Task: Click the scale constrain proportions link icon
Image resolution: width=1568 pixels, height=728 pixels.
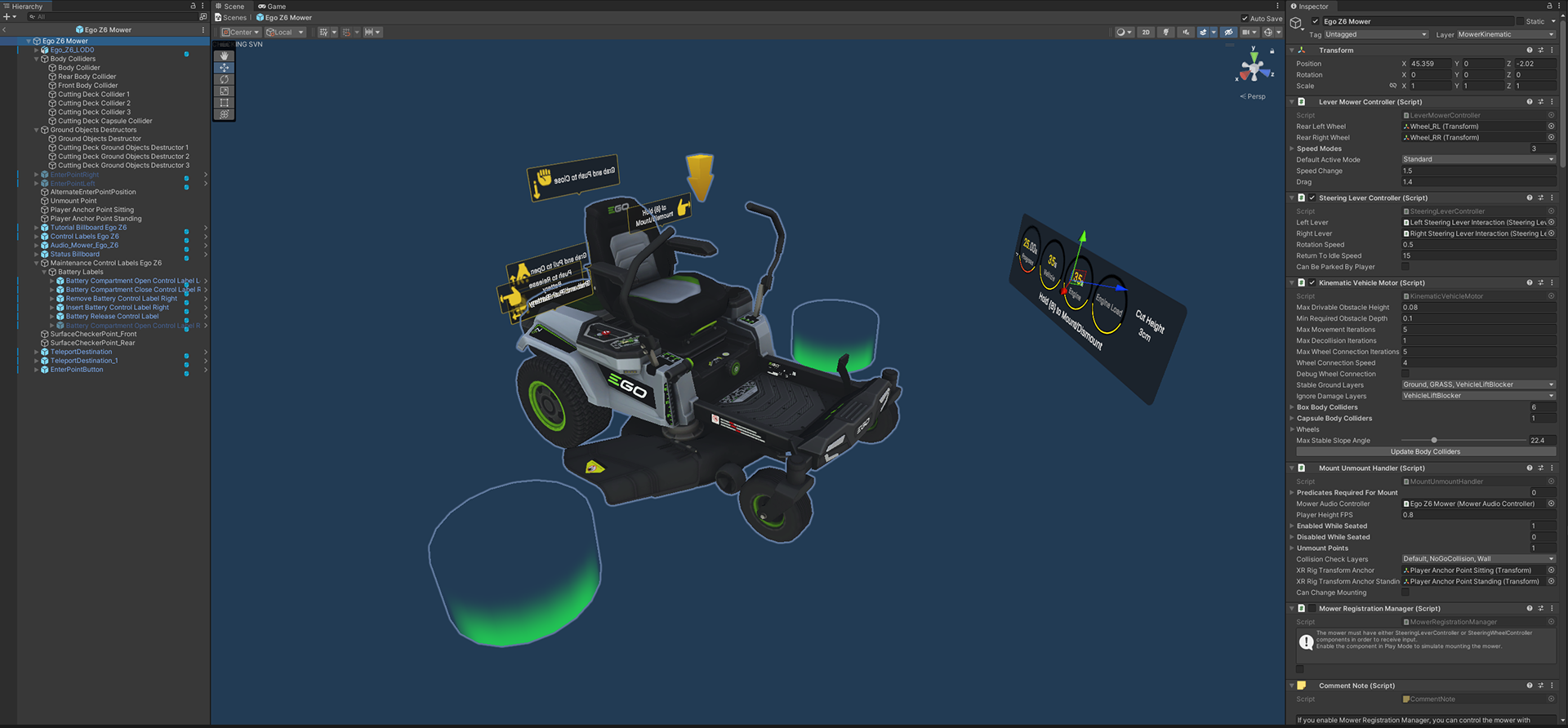Action: coord(1393,86)
